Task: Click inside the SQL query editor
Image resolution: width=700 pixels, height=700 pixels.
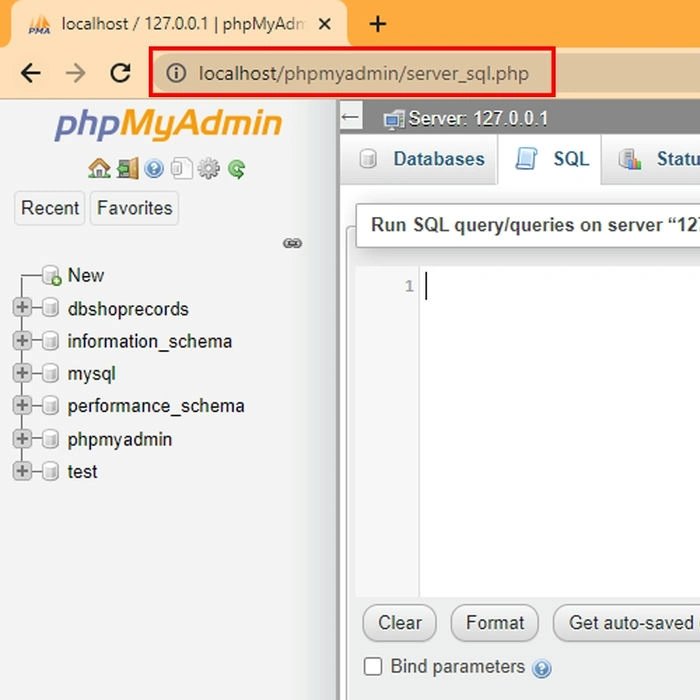Action: pos(559,431)
